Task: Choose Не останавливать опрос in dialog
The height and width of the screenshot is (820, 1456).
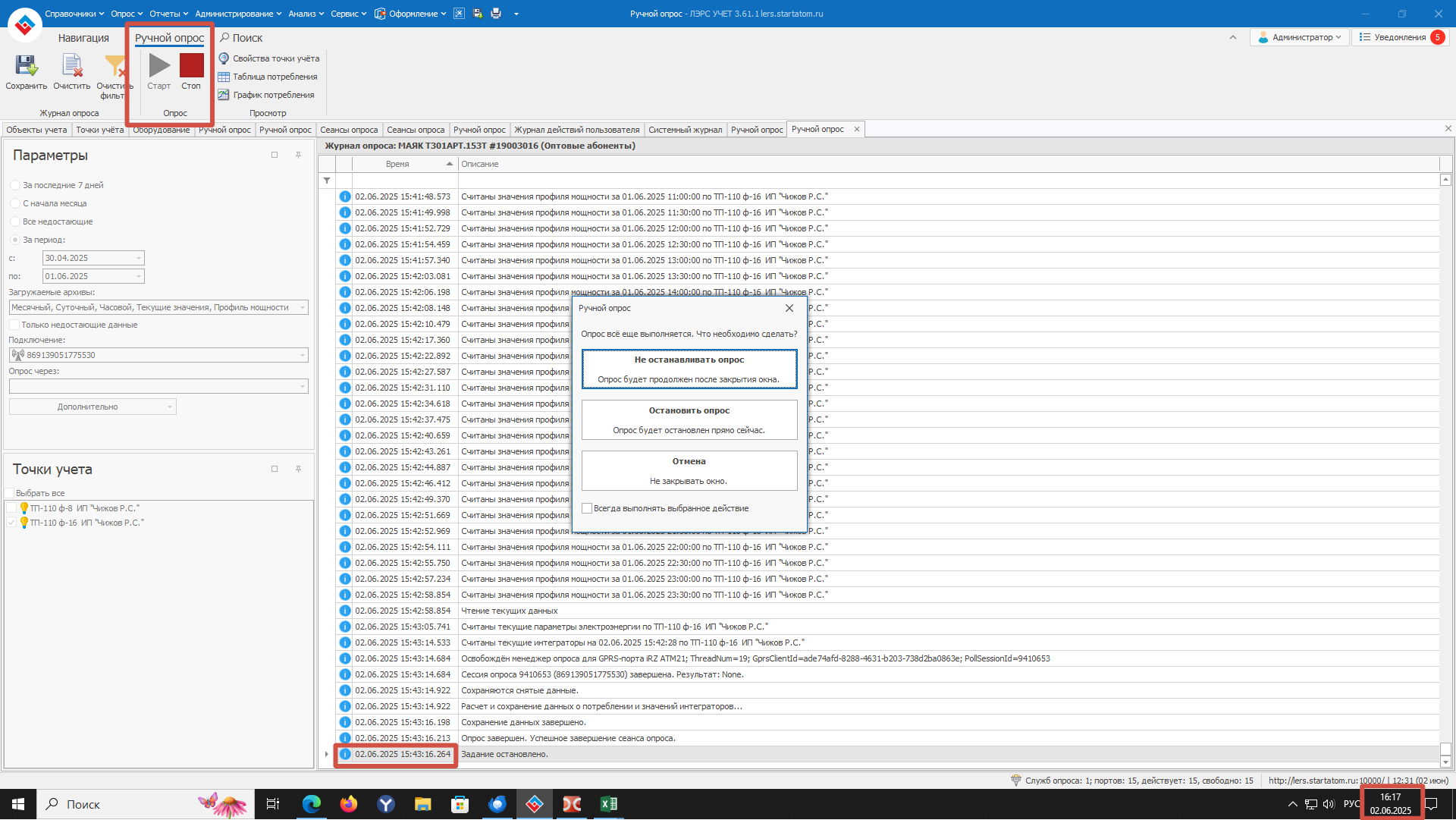Action: point(689,369)
